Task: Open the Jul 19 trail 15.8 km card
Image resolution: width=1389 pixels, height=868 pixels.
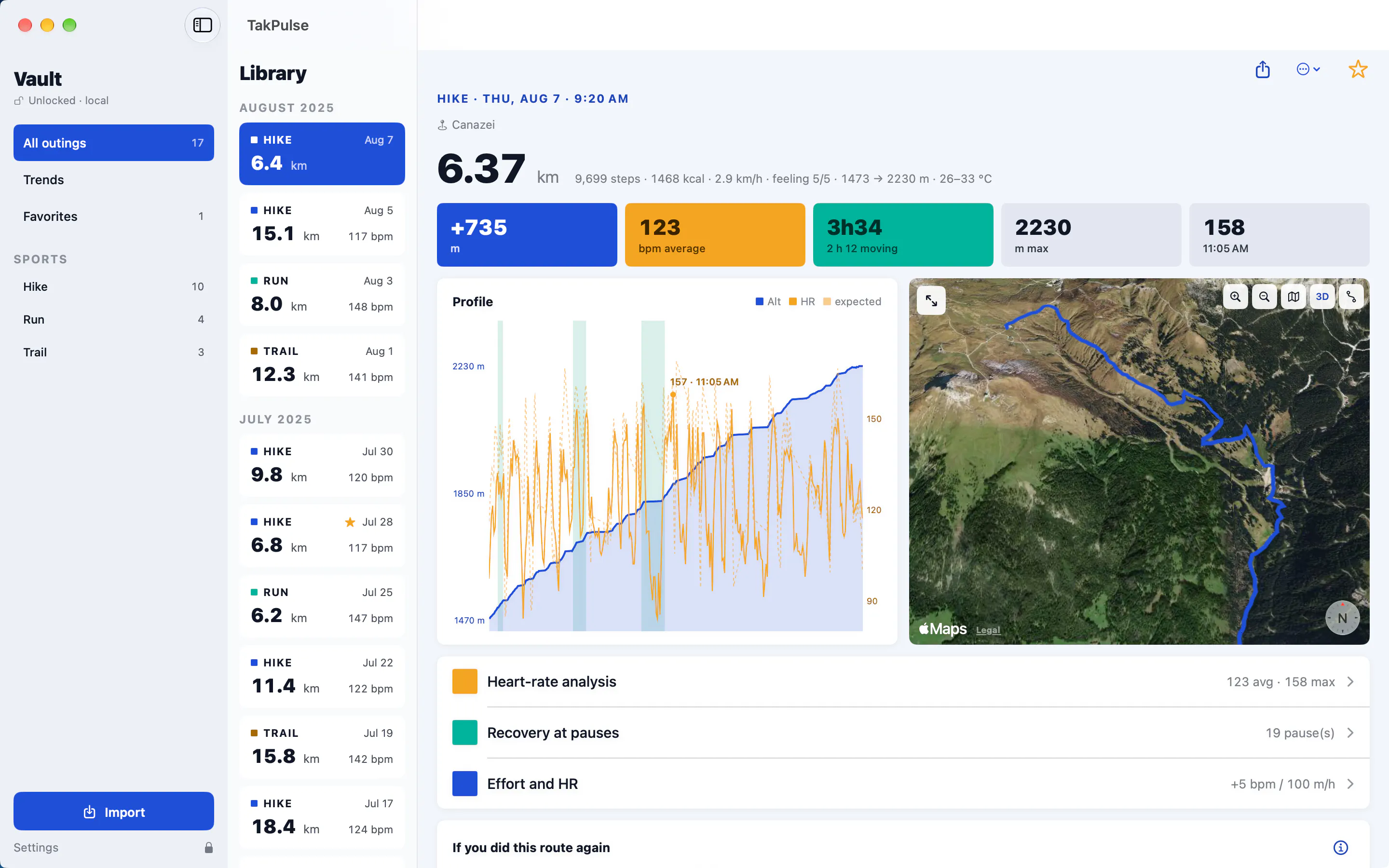Action: coord(322,747)
